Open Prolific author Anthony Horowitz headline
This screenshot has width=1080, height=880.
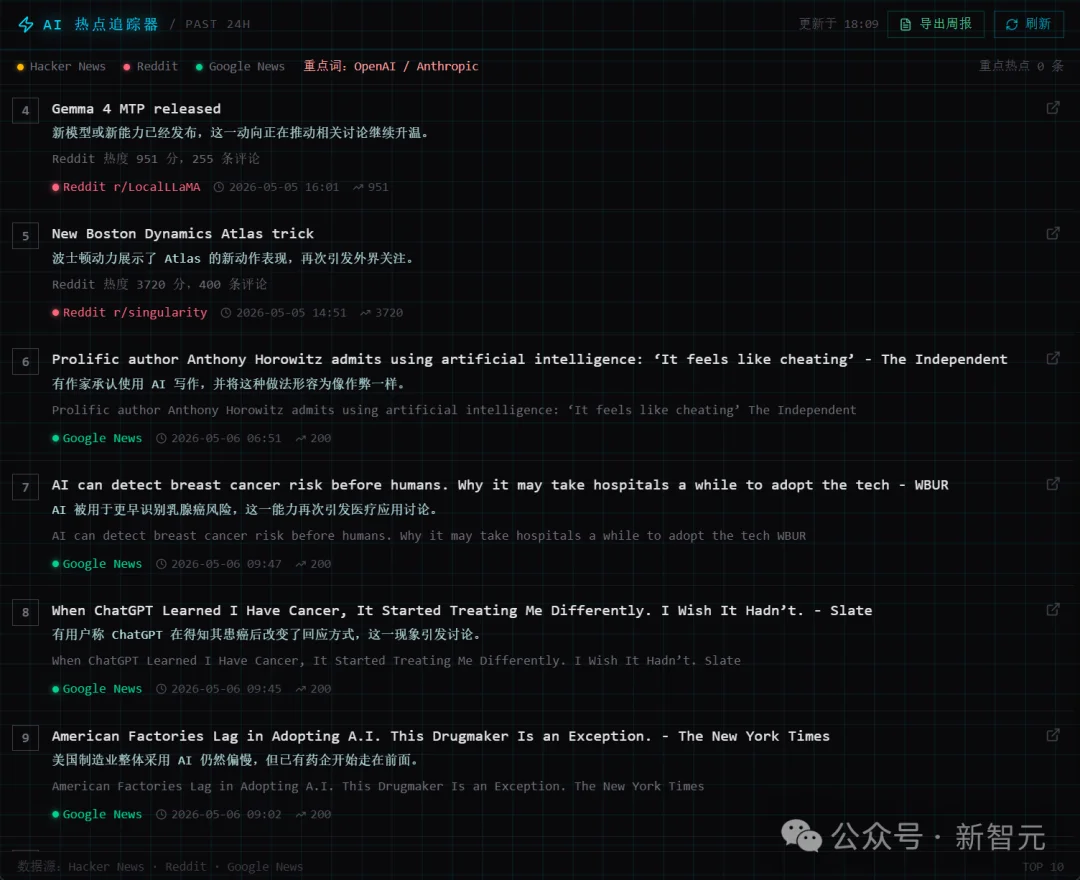[529, 359]
